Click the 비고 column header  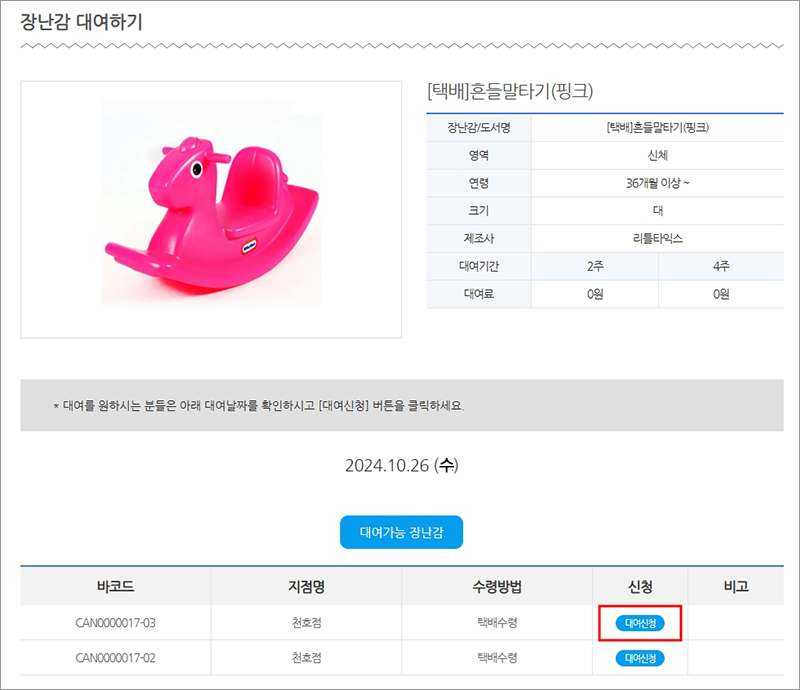[x=736, y=586]
